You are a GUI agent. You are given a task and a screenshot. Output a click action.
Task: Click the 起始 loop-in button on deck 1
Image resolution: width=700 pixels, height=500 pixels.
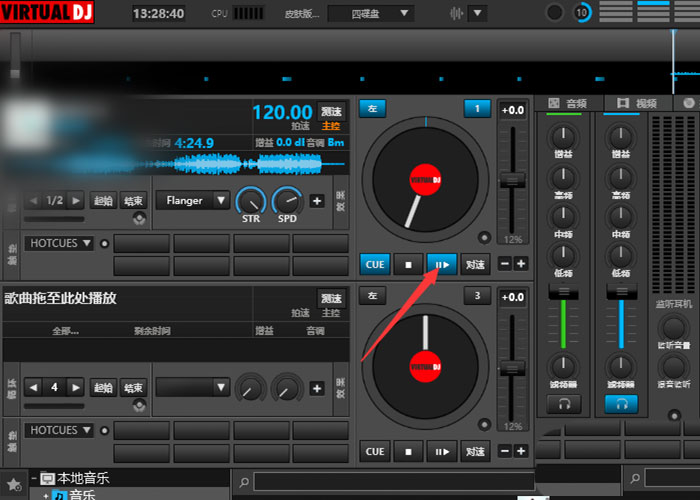pyautogui.click(x=103, y=201)
